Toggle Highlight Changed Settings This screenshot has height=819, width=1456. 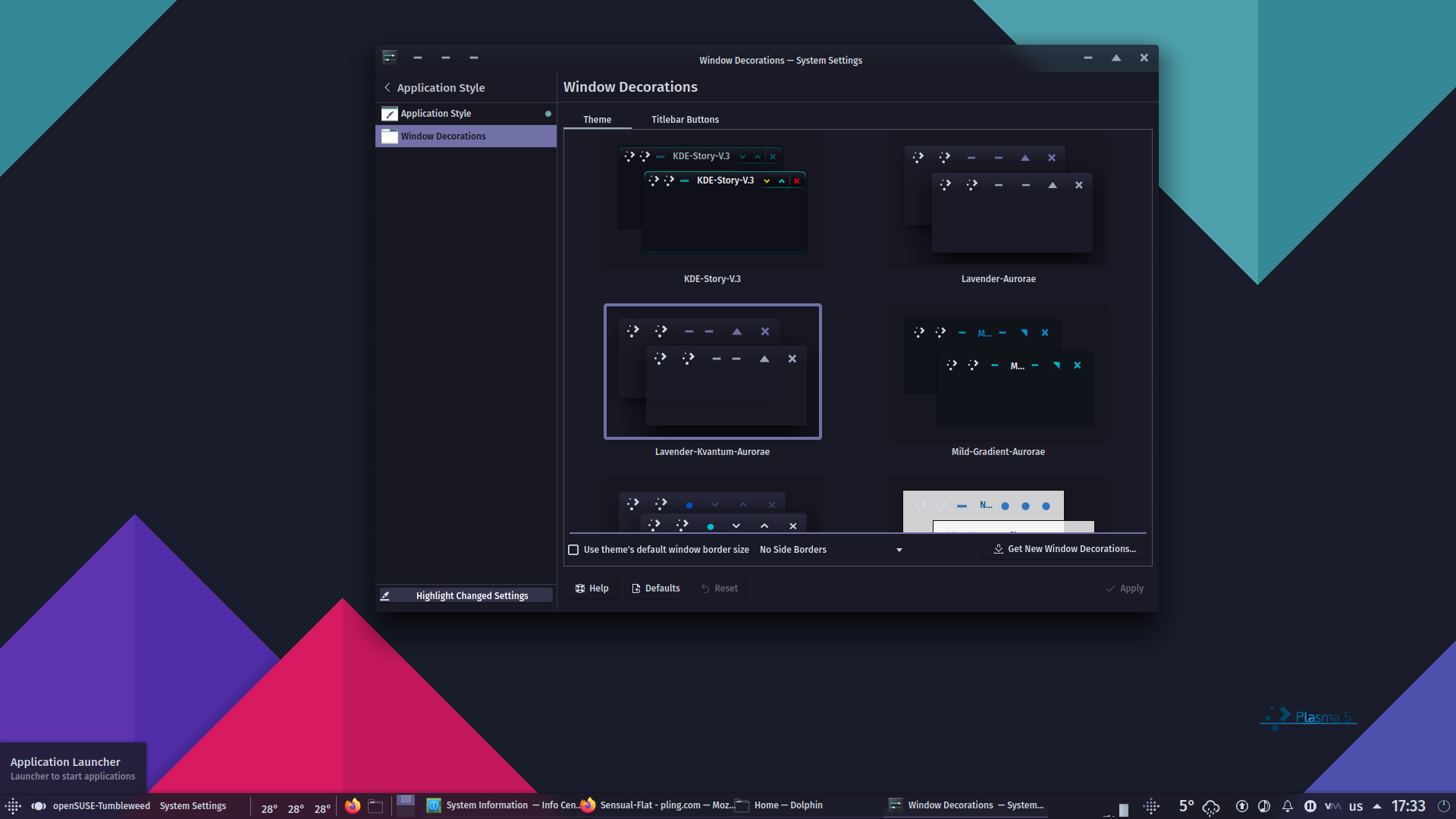coord(466,596)
